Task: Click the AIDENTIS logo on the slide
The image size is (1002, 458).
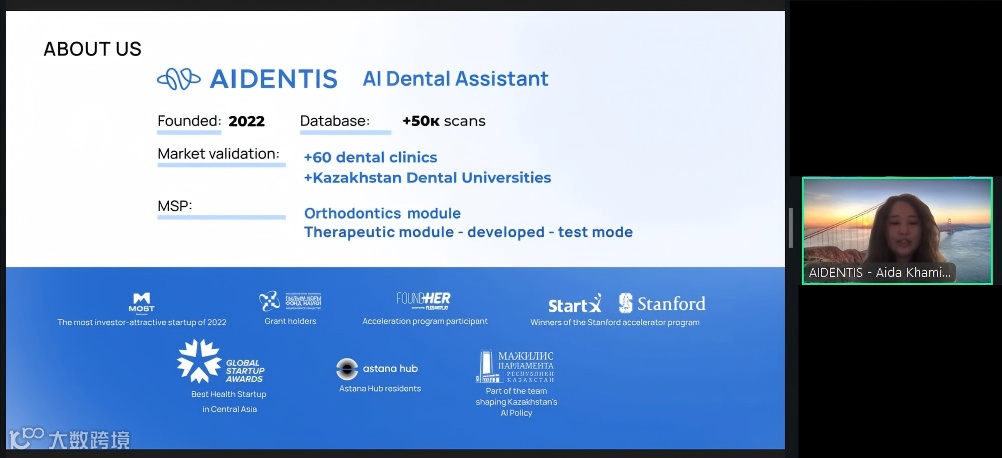Action: click(247, 79)
